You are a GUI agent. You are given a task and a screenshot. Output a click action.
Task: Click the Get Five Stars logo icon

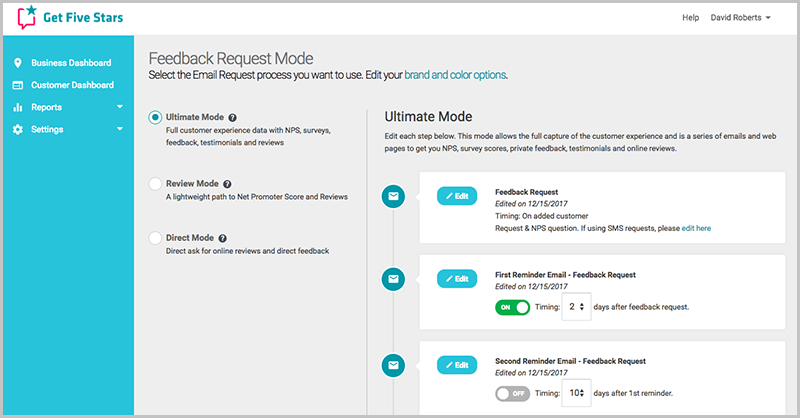(x=27, y=17)
